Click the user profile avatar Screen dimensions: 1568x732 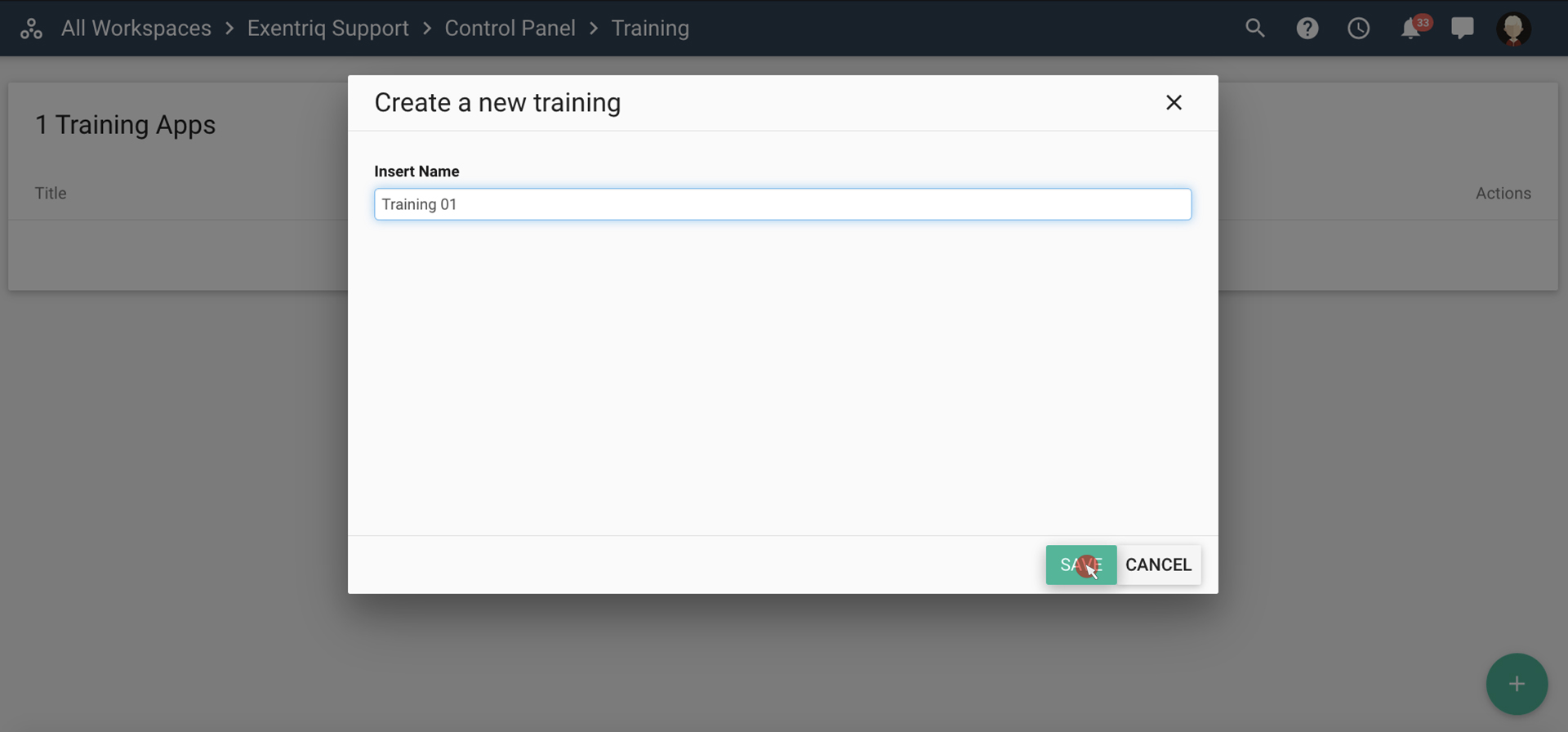pos(1513,29)
